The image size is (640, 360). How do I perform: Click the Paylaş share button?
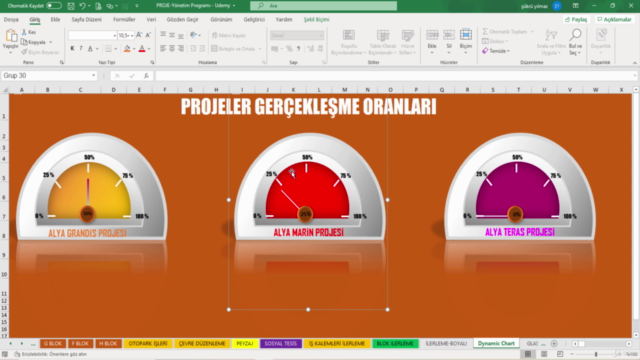pos(576,19)
